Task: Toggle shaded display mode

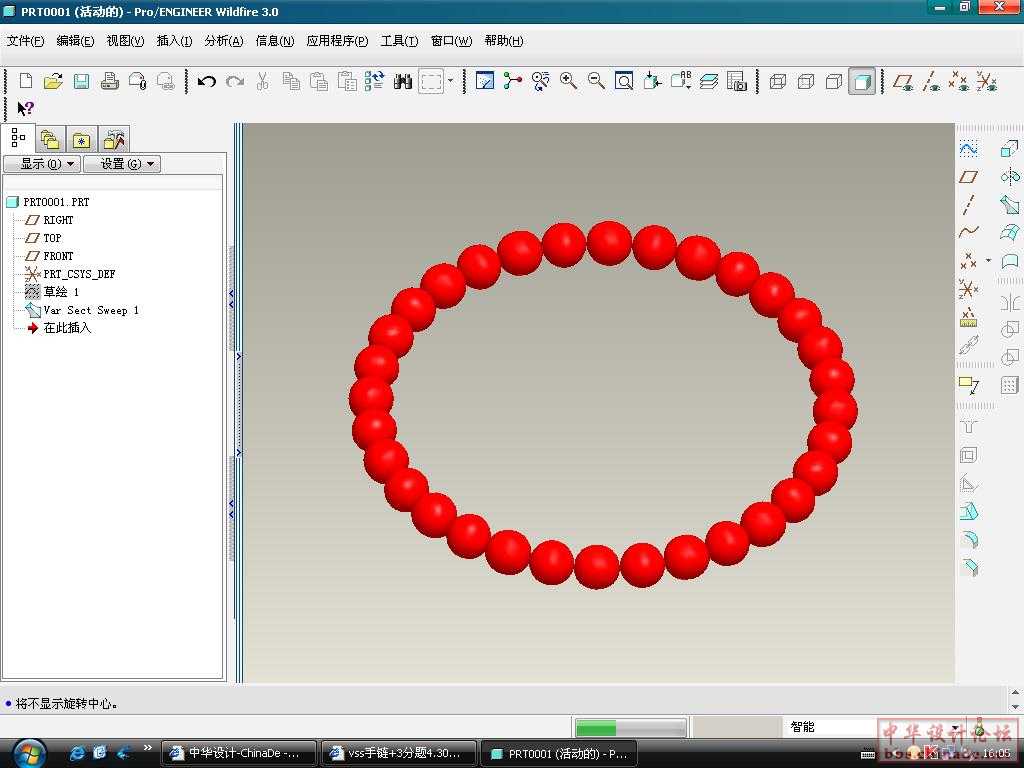Action: tap(862, 81)
